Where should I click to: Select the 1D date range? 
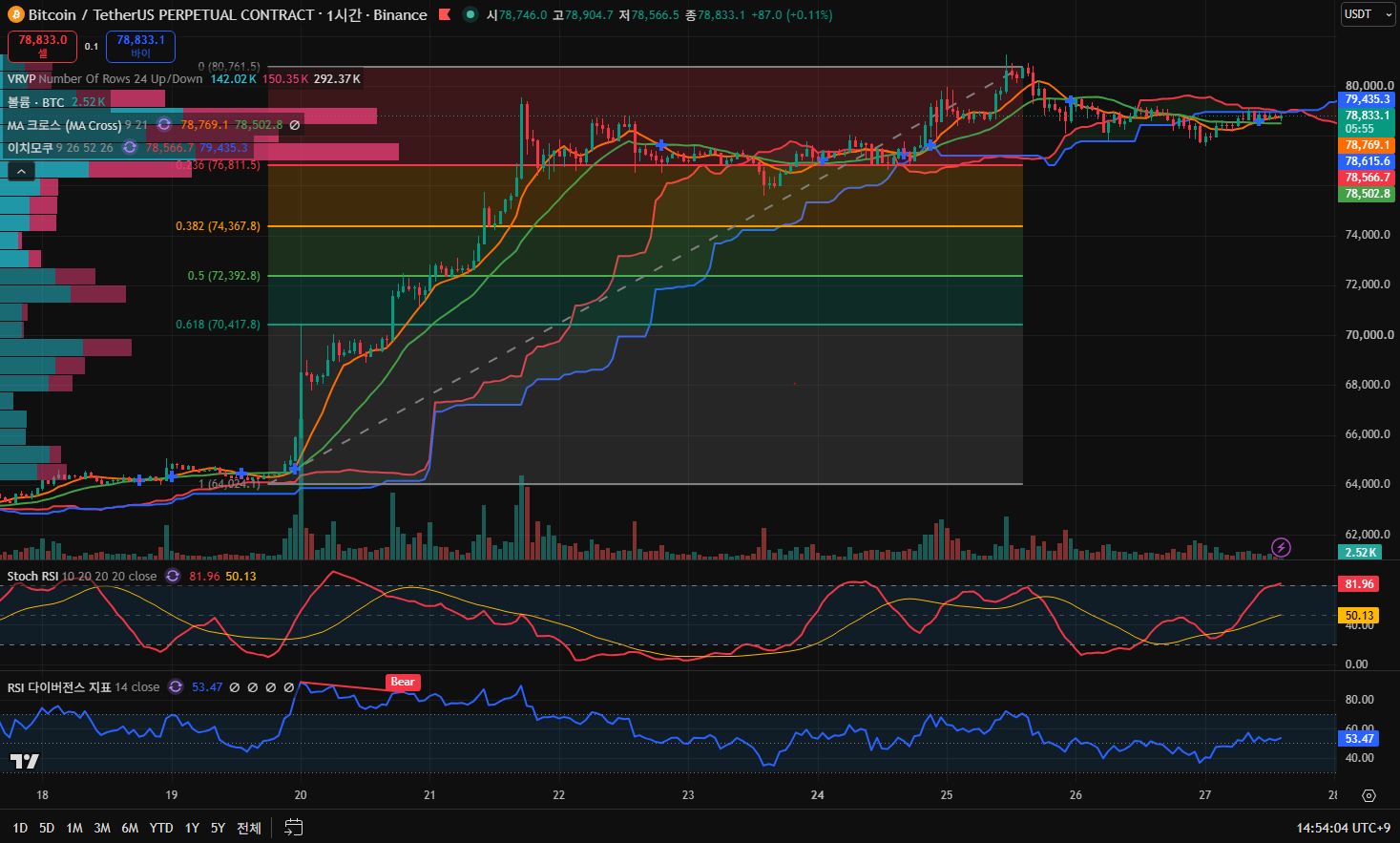coord(20,828)
